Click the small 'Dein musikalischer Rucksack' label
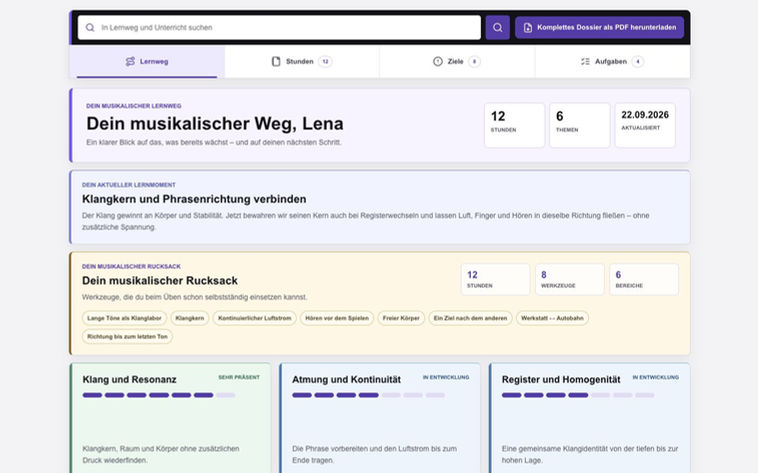This screenshot has height=473, width=758. pyautogui.click(x=131, y=266)
